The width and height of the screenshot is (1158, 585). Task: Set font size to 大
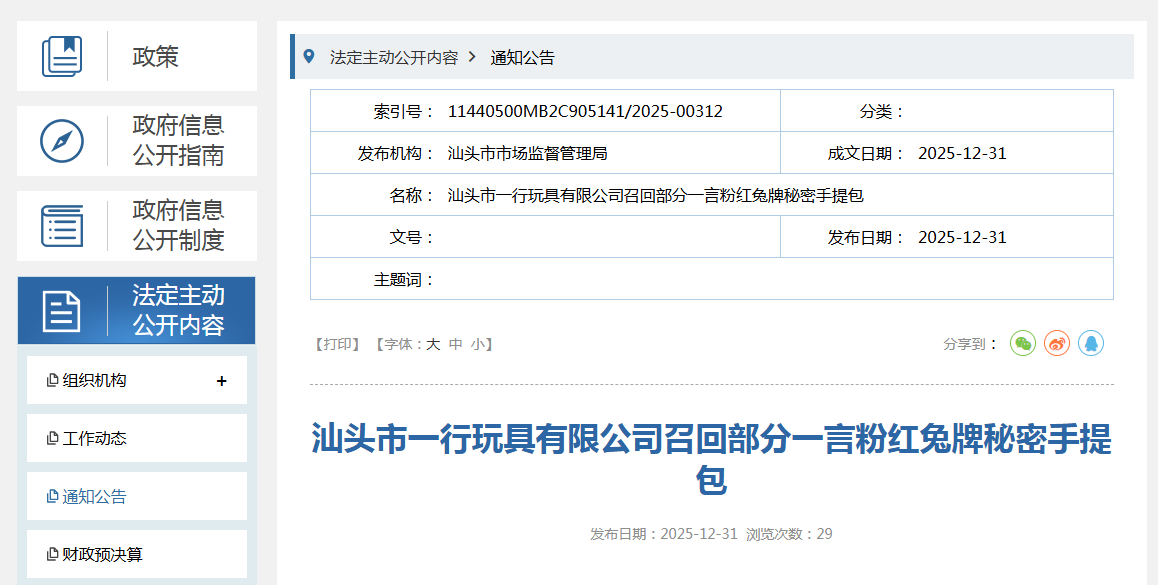coord(433,344)
